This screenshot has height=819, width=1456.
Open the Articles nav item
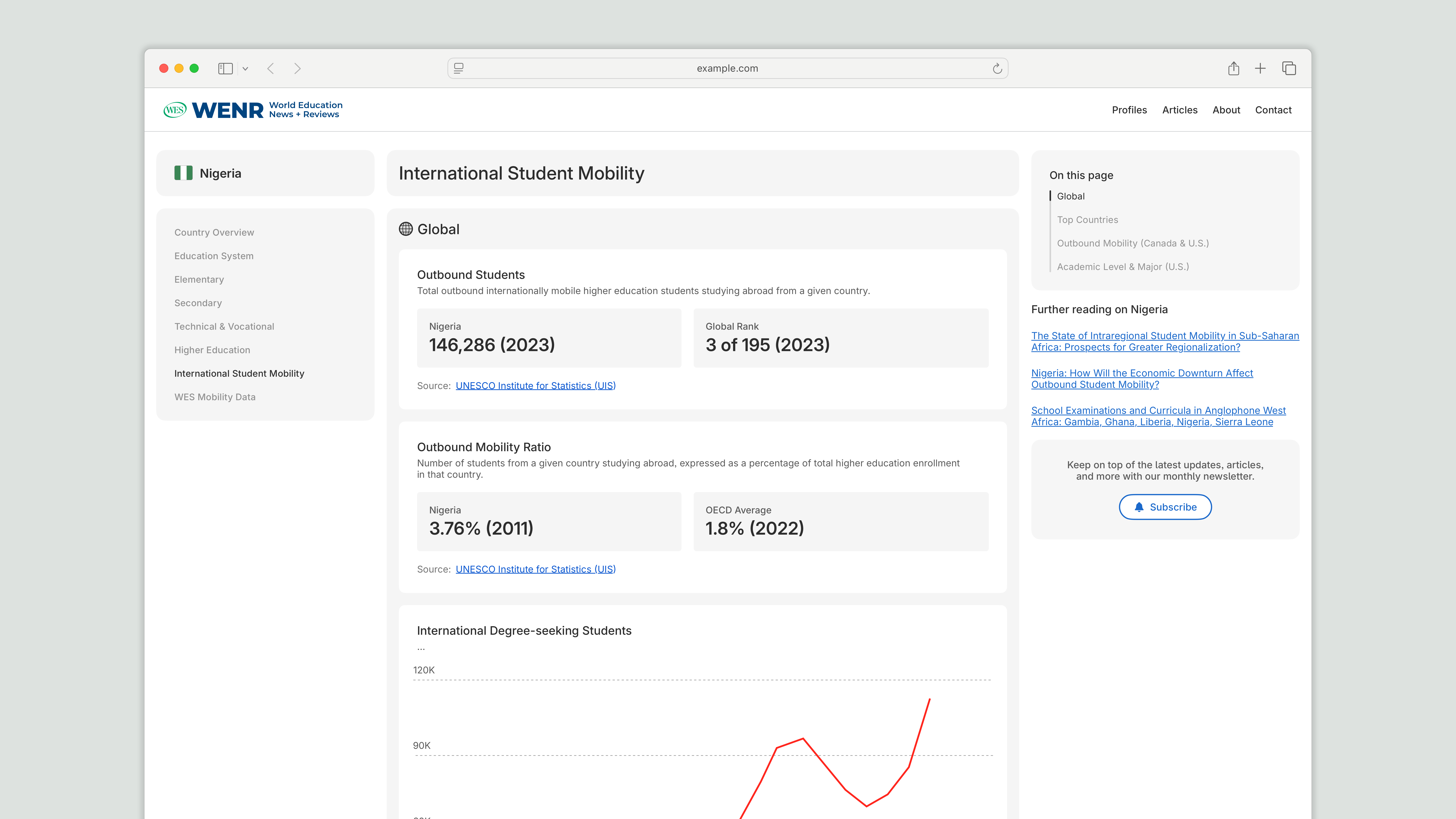click(1180, 110)
